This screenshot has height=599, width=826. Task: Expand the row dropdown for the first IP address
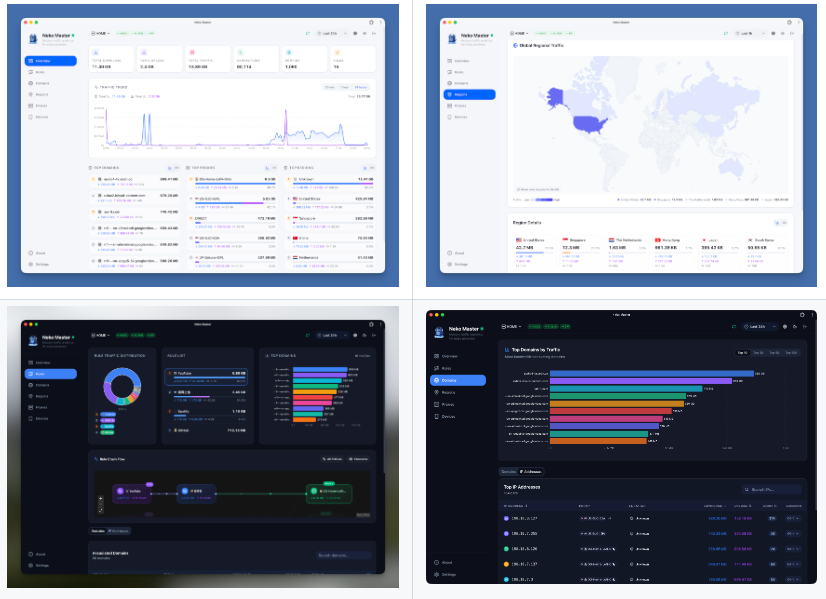(x=793, y=518)
